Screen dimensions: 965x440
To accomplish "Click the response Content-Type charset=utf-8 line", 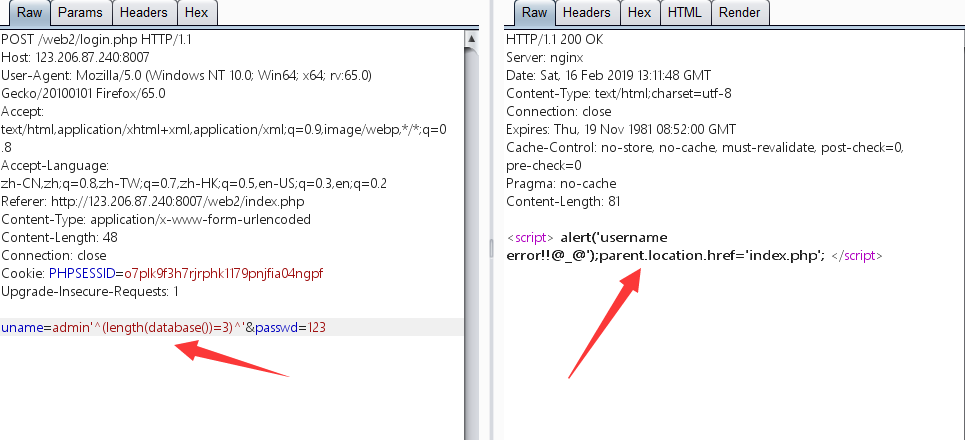I will point(619,94).
